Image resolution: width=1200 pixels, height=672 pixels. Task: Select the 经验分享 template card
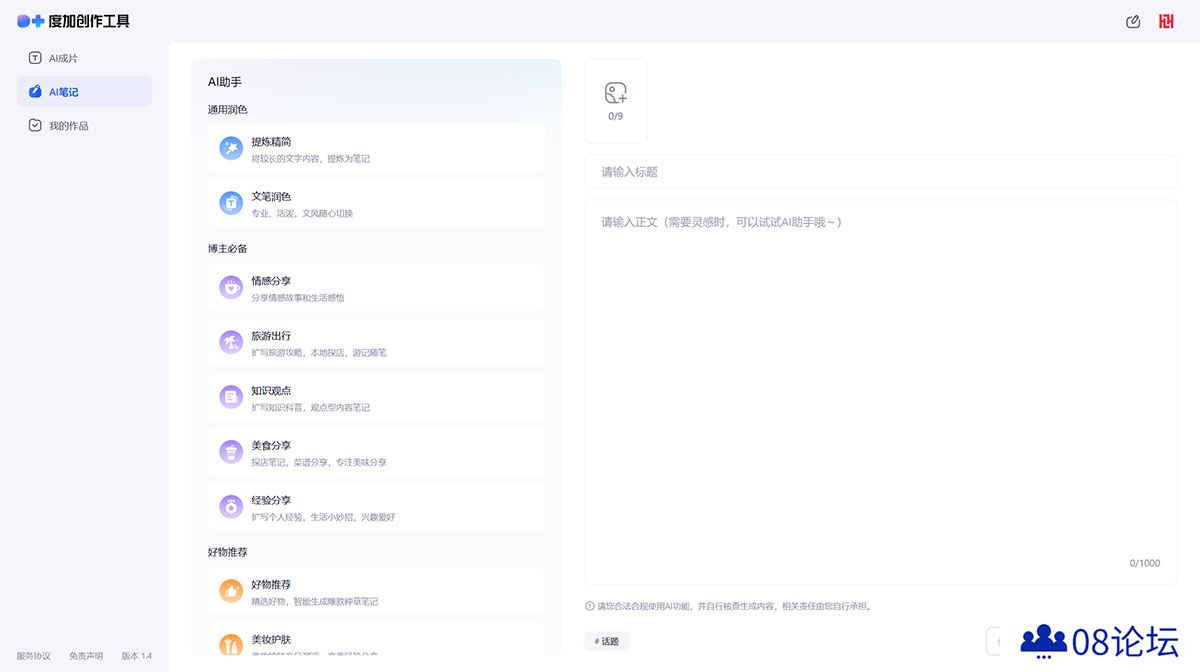[376, 508]
